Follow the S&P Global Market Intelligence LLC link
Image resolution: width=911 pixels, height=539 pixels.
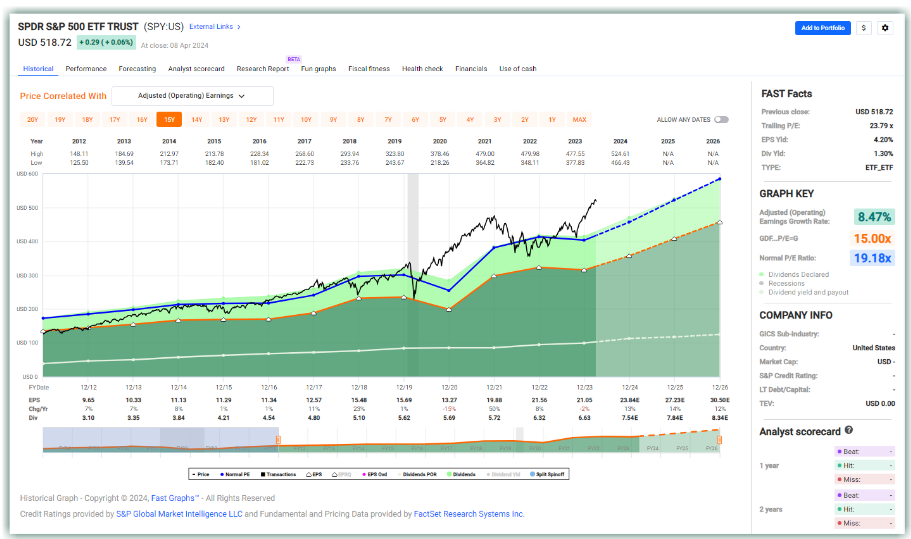click(180, 514)
